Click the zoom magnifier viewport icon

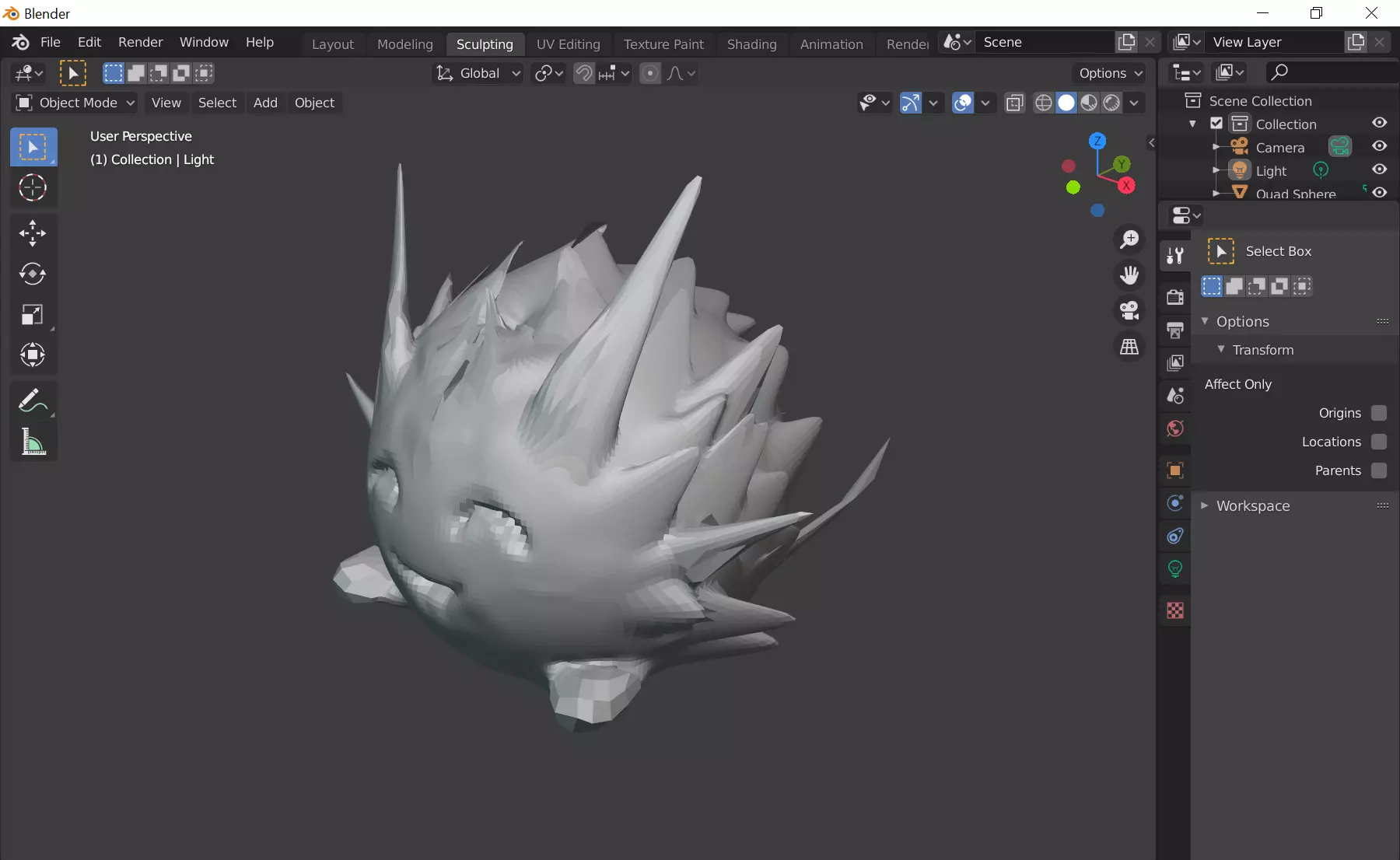pos(1129,239)
